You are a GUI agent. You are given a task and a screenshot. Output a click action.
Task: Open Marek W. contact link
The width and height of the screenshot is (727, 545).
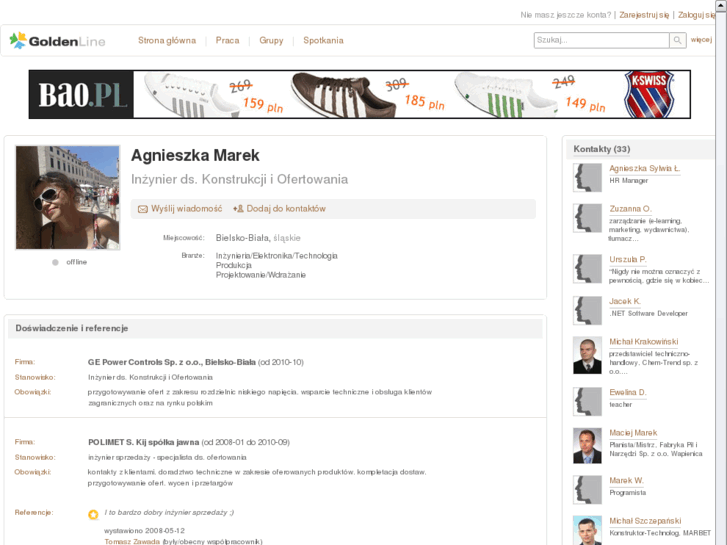[x=626, y=481]
